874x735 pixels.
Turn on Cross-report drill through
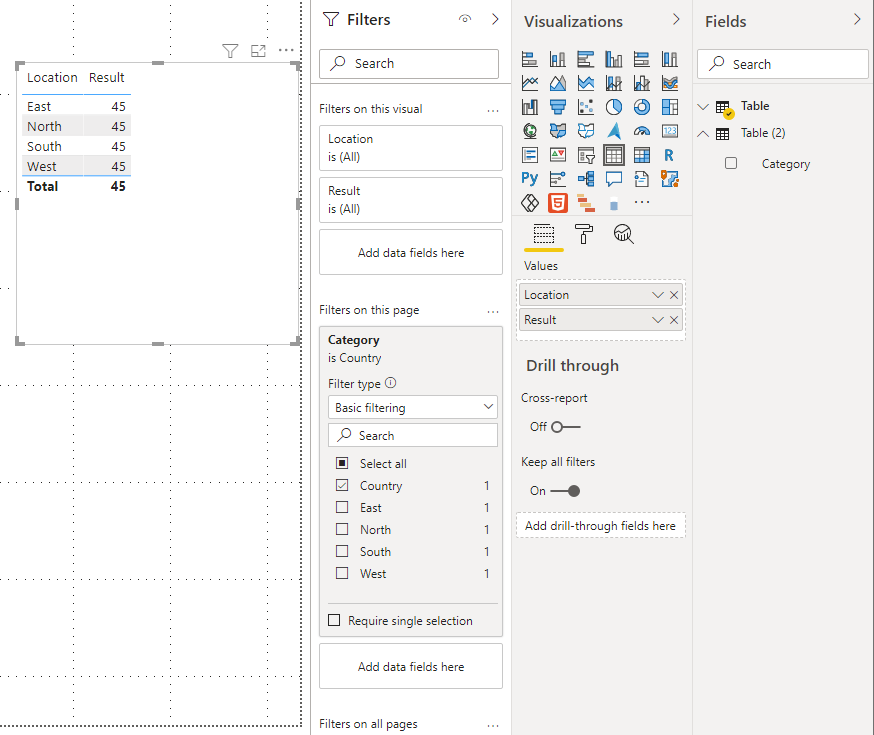pyautogui.click(x=565, y=427)
